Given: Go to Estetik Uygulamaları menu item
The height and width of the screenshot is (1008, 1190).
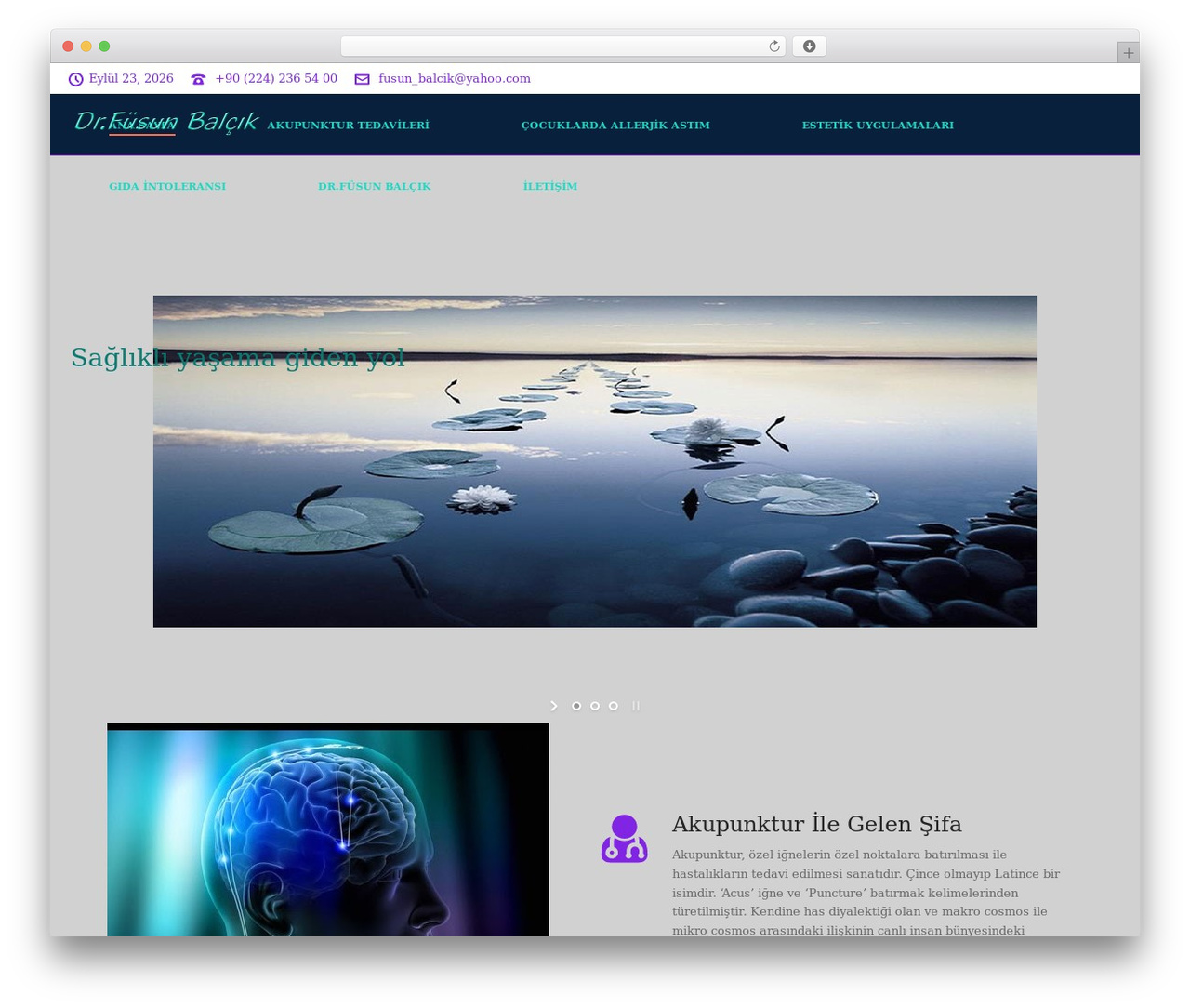Looking at the screenshot, I should 878,125.
